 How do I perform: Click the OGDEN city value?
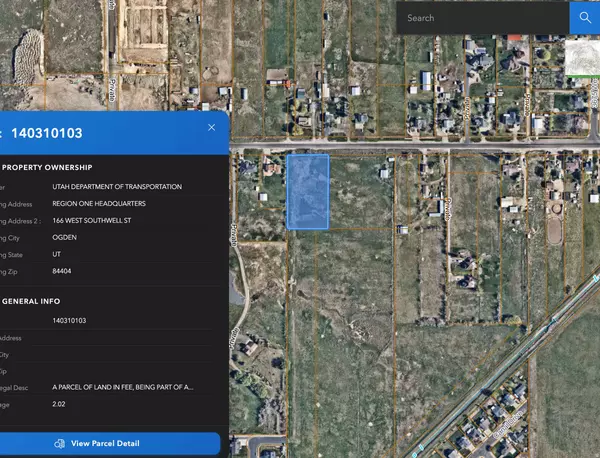click(66, 238)
